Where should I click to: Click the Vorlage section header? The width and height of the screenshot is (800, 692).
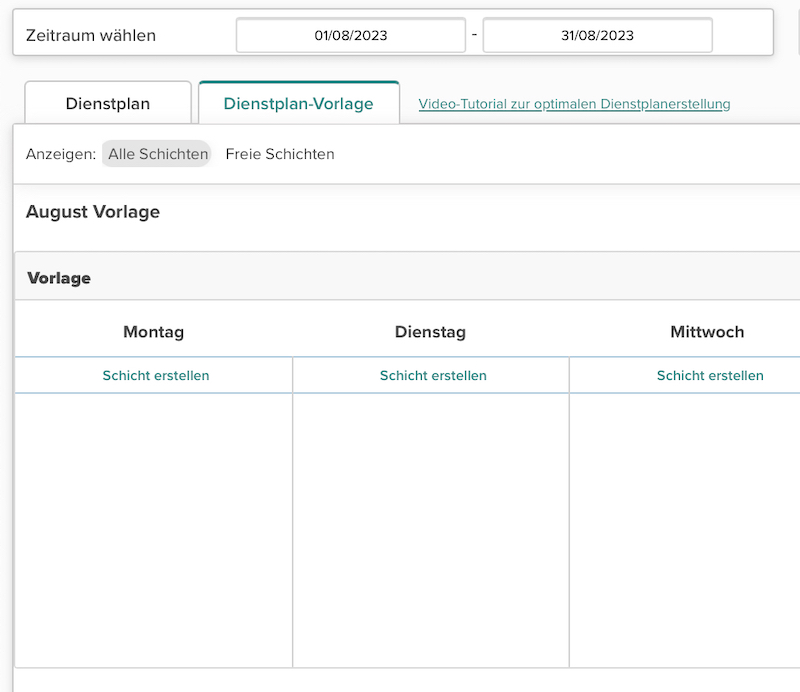point(59,278)
